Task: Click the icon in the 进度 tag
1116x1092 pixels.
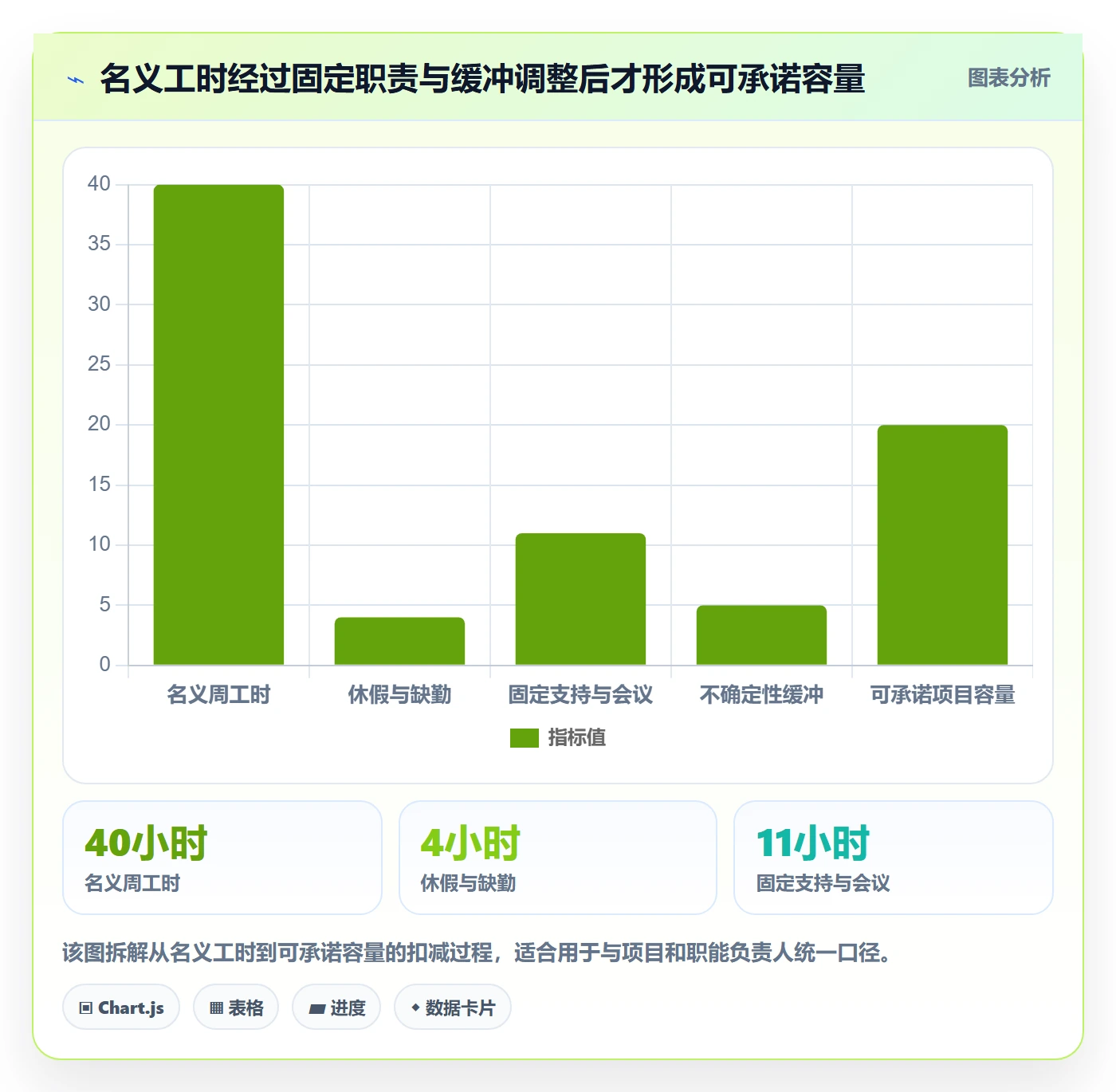Action: [316, 1008]
